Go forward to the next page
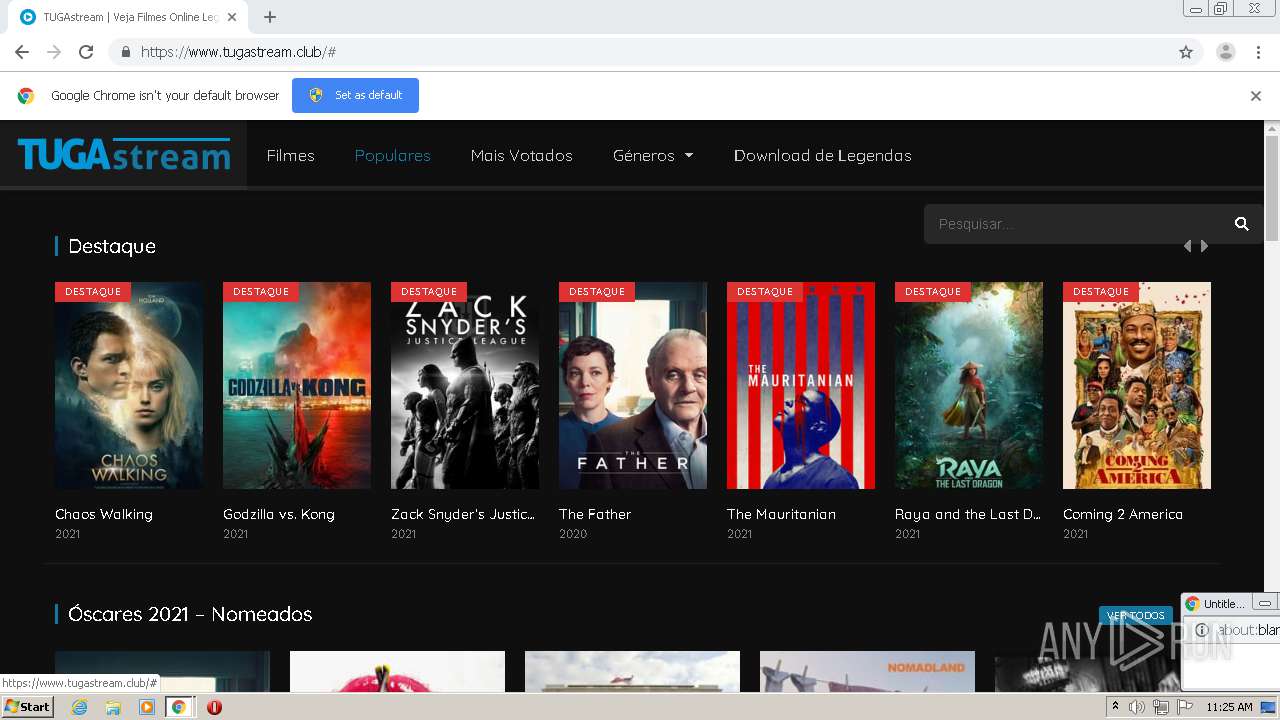This screenshot has width=1280, height=720. click(x=54, y=52)
